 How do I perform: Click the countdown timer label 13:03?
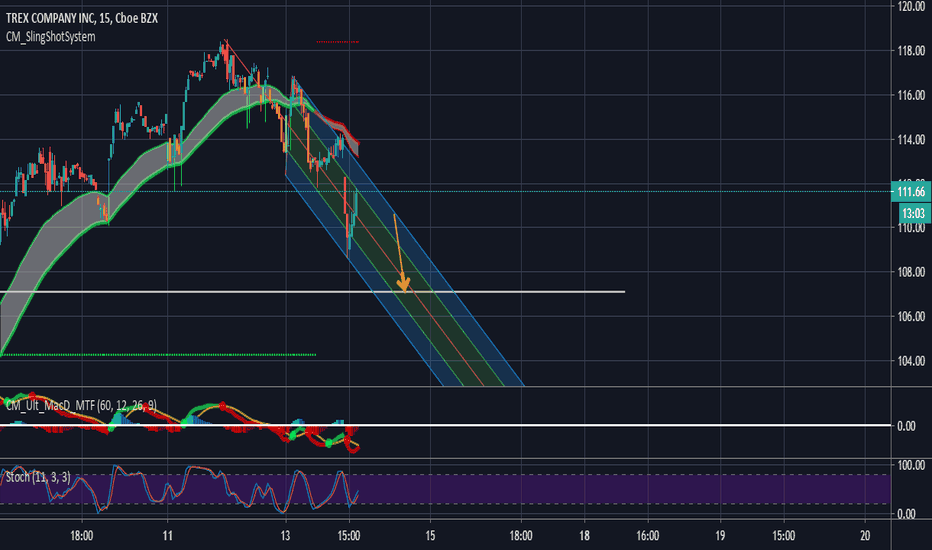pos(913,213)
